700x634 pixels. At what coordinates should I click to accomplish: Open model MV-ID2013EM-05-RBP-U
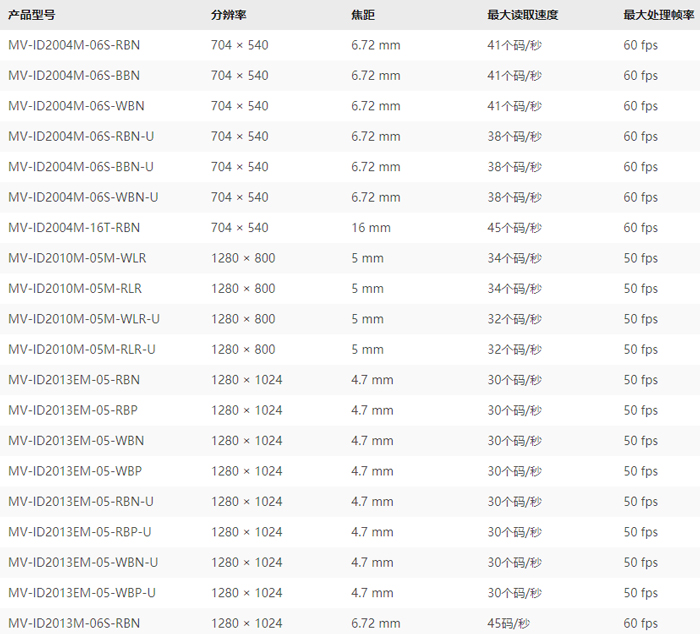[x=81, y=533]
